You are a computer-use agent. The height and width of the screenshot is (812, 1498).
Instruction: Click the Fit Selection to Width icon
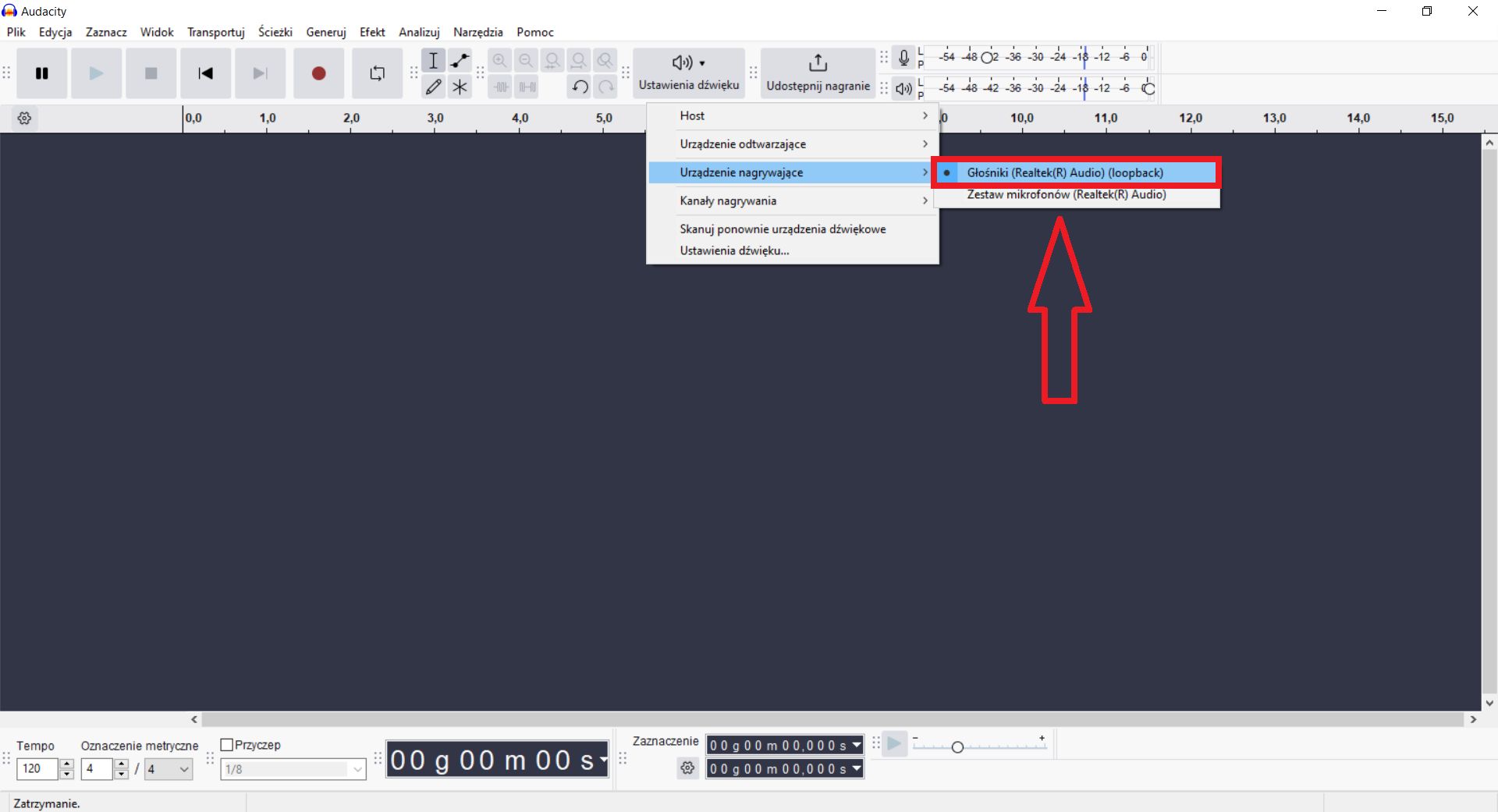point(553,61)
